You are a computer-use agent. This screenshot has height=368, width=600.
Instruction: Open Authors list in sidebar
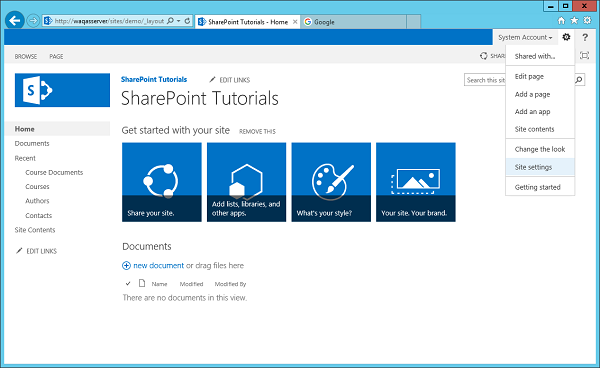37,201
